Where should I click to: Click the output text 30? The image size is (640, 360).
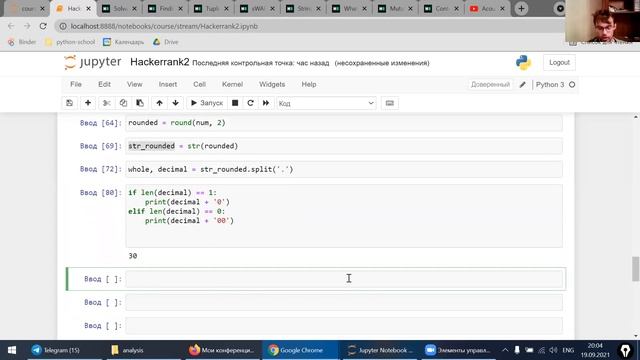(x=133, y=256)
